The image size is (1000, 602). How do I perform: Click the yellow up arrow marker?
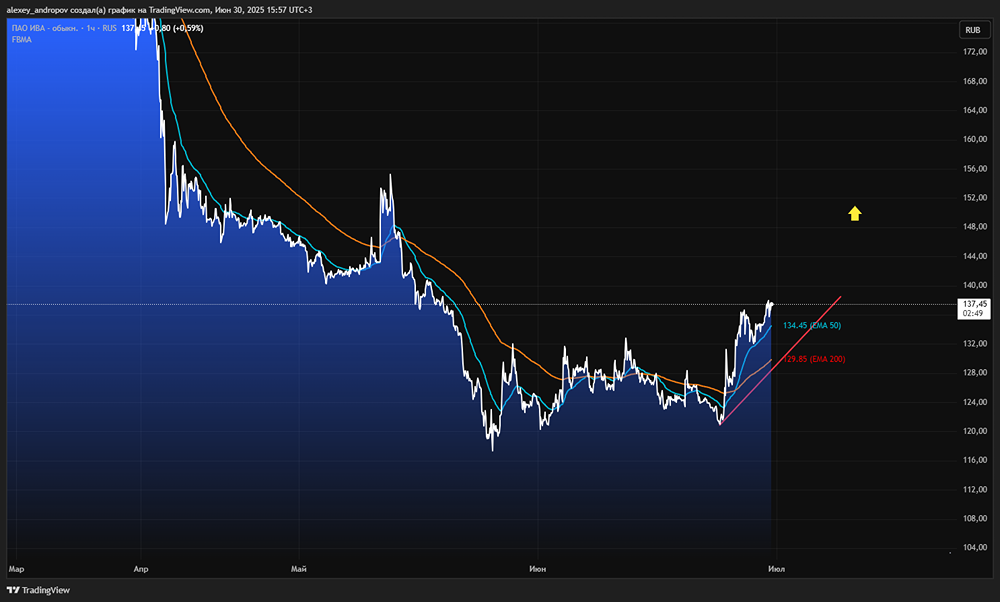pos(855,214)
